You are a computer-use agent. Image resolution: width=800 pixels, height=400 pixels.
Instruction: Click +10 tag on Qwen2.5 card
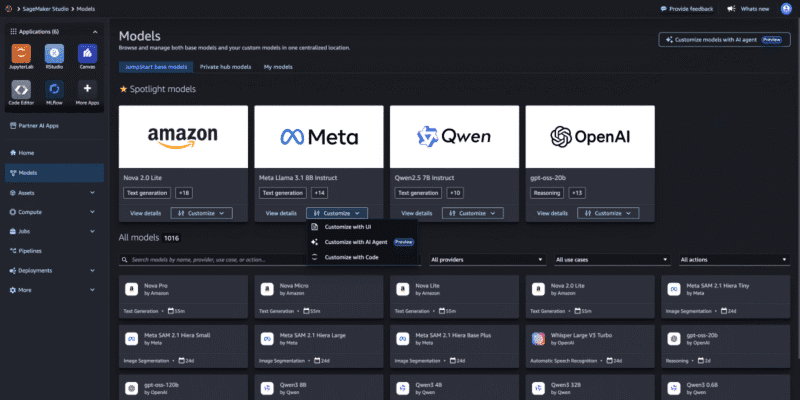(455, 193)
